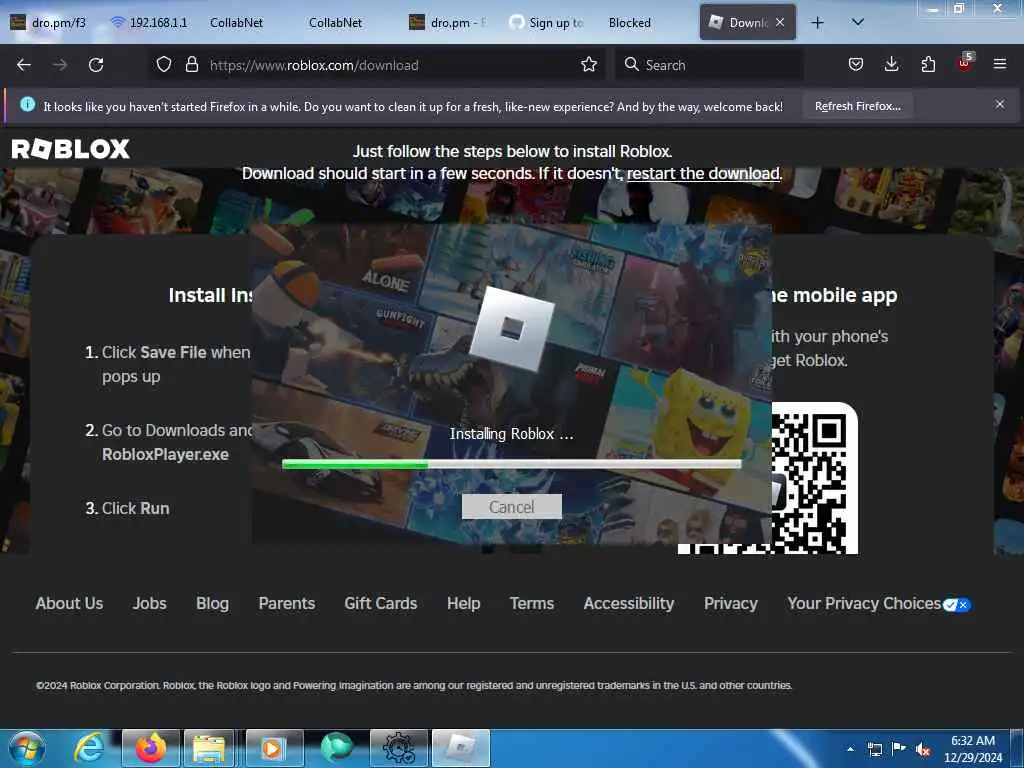
Task: Open the tracking protection shield icon
Action: click(x=164, y=65)
